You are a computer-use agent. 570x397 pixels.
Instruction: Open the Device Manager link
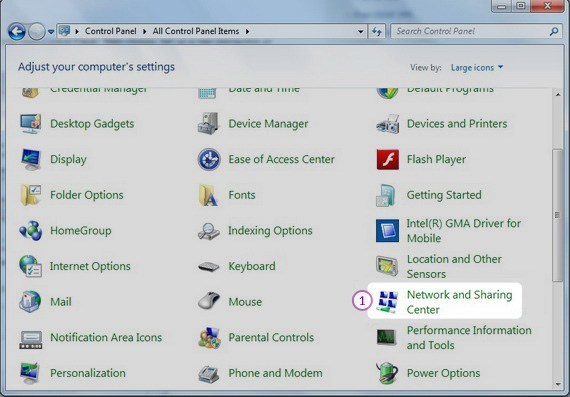(x=268, y=124)
